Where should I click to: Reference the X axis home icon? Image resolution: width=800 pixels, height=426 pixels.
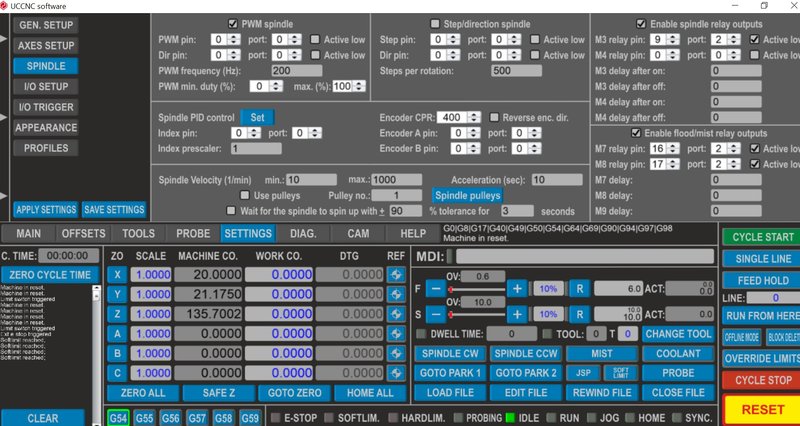(396, 275)
